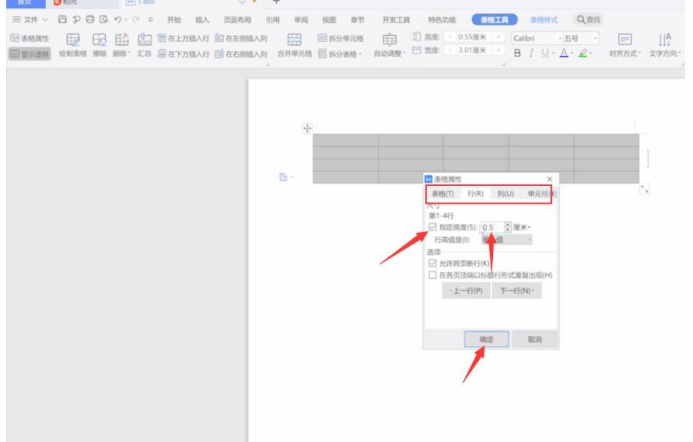
Task: Switch to 列(U) tab in dialog
Action: tap(505, 194)
